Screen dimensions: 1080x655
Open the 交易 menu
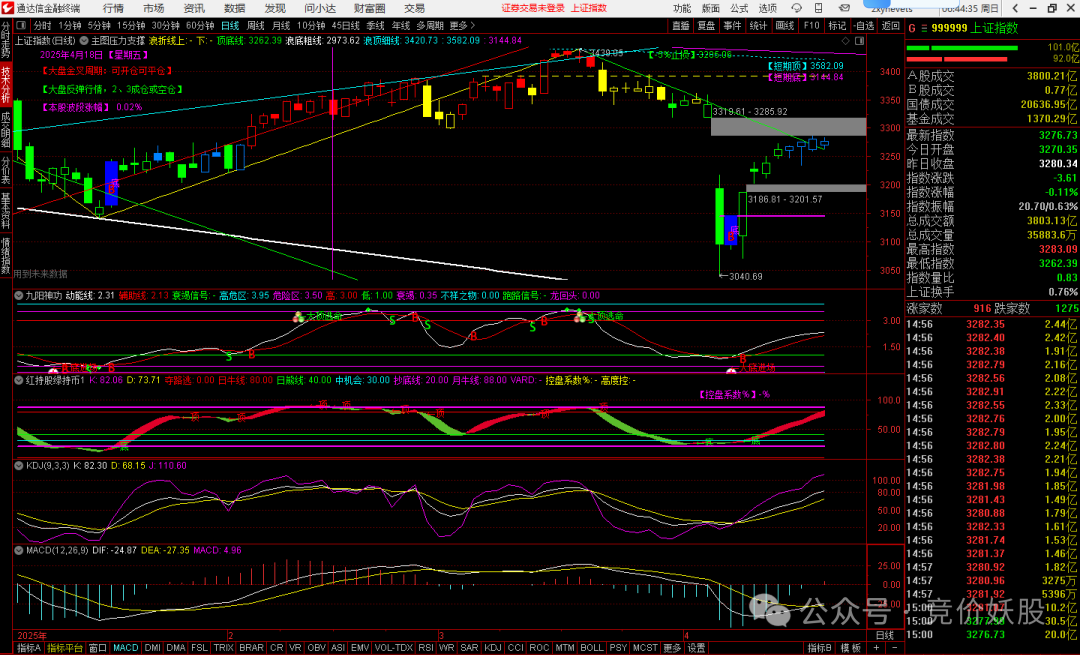coord(415,8)
